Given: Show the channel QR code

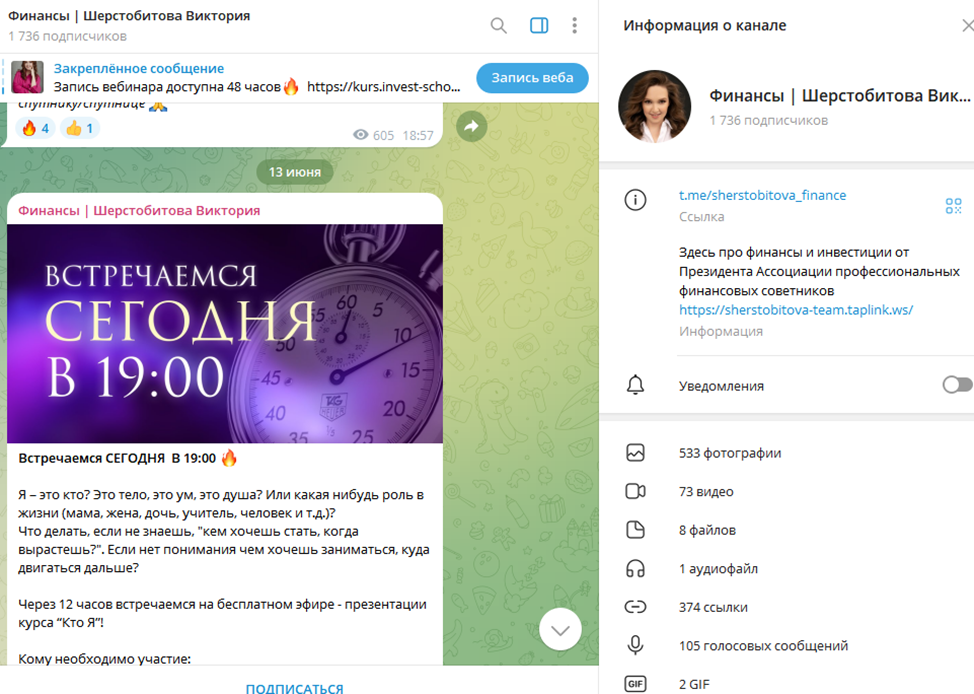Looking at the screenshot, I should coord(953,206).
